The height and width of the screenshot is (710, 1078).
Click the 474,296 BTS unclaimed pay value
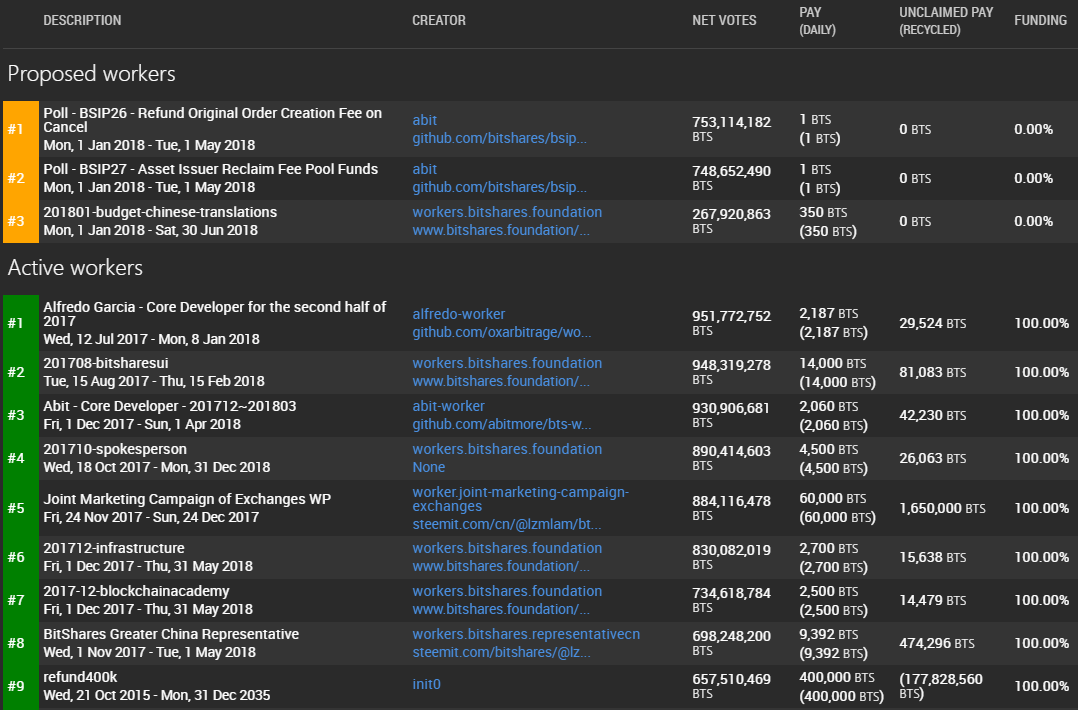point(937,643)
